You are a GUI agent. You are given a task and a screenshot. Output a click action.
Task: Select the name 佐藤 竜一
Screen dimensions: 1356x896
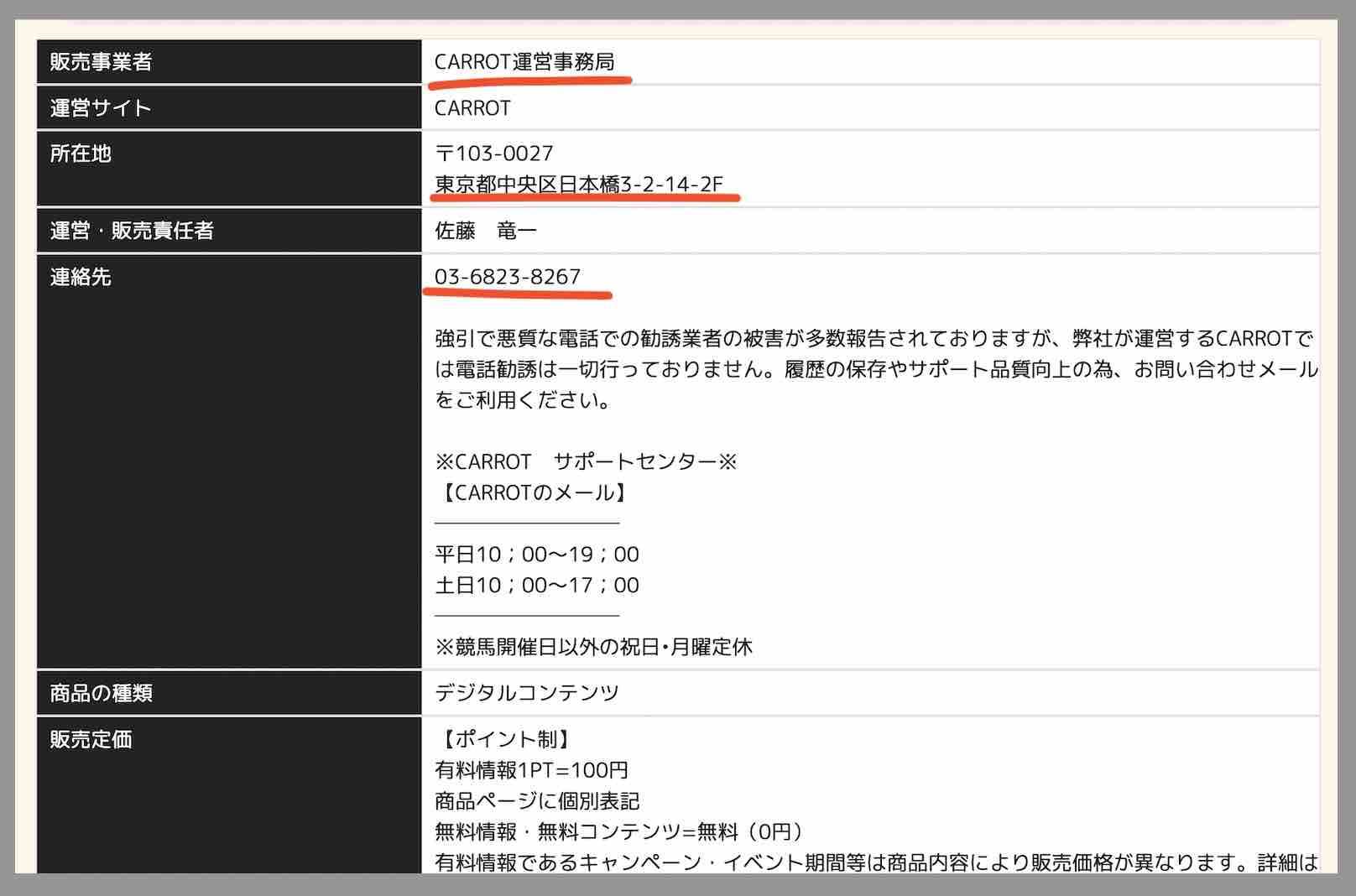(x=487, y=232)
